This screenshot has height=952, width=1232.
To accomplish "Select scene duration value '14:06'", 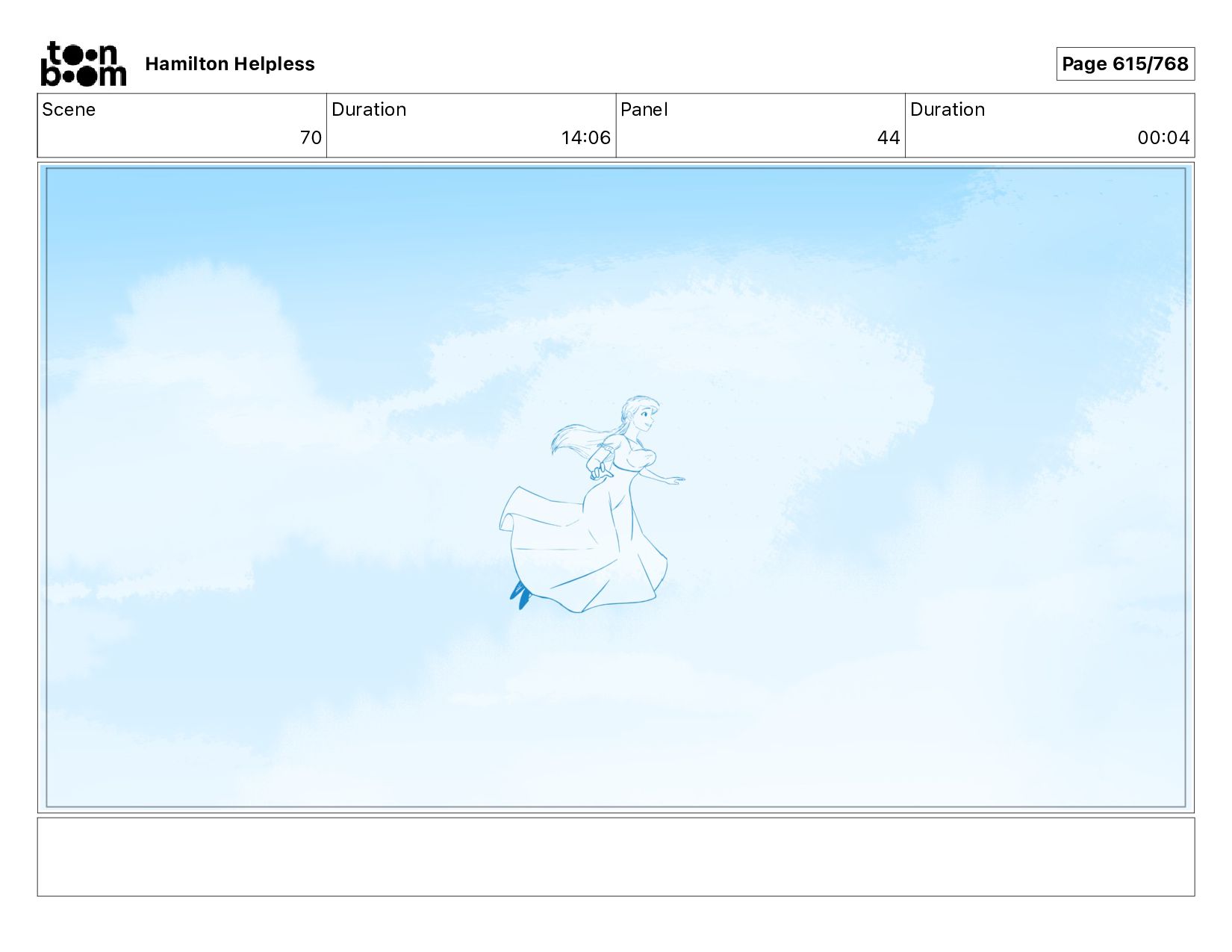I will (x=585, y=138).
